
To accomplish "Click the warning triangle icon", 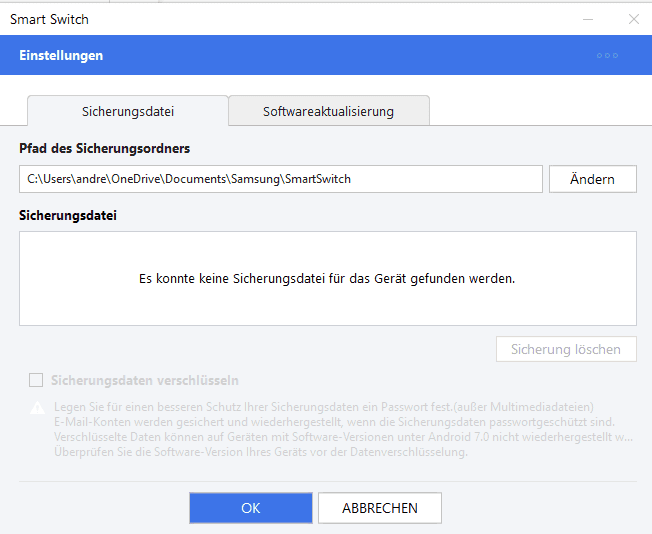I will [37, 408].
